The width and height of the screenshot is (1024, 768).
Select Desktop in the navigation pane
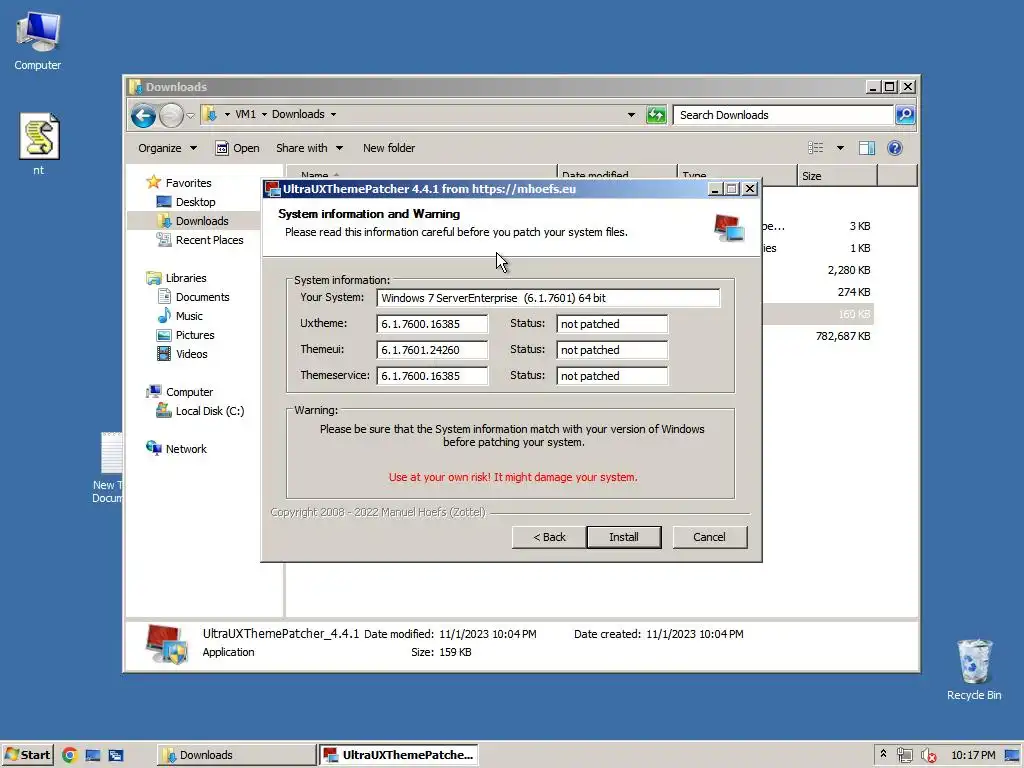point(195,202)
